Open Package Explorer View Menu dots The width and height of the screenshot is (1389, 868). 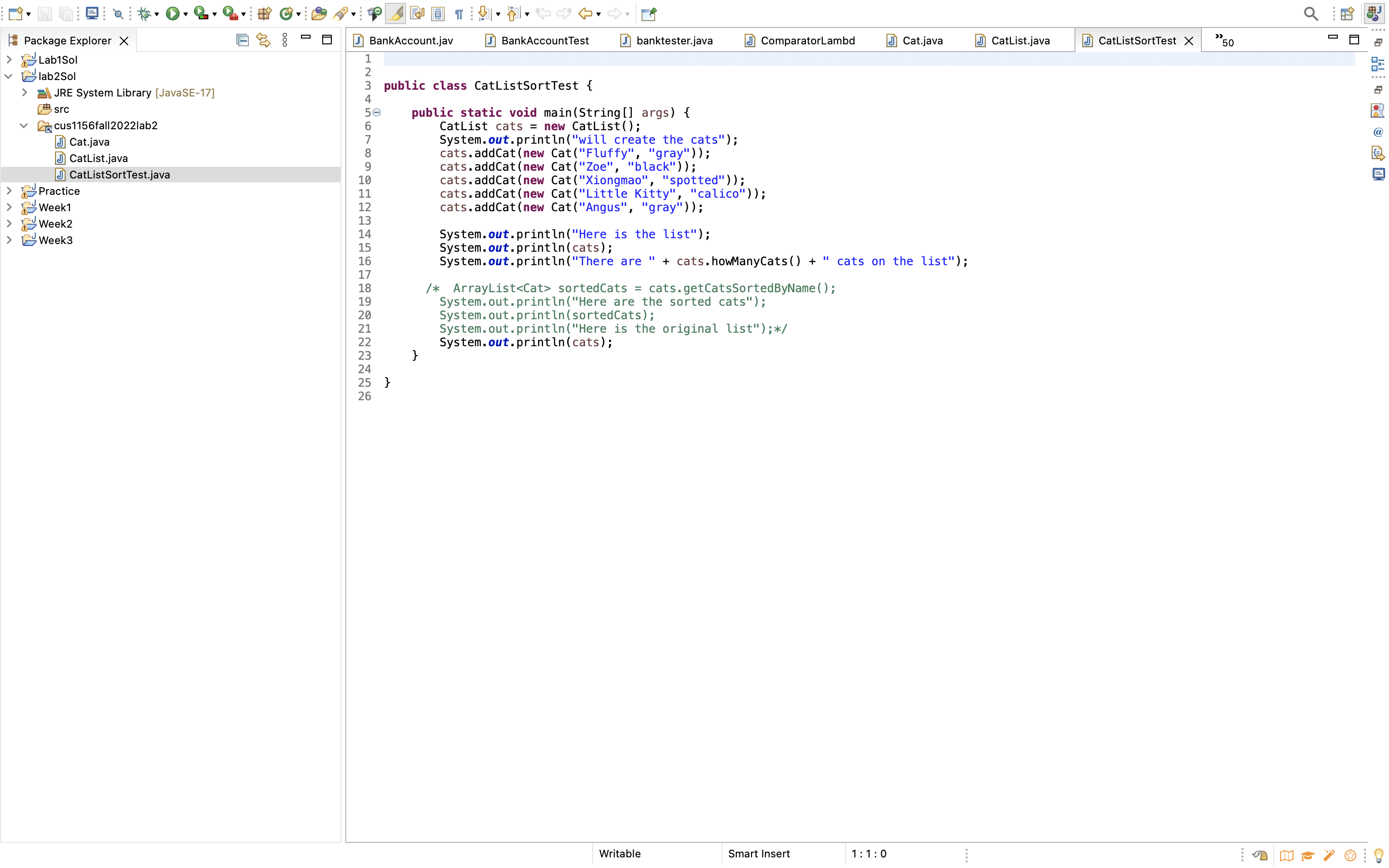[x=285, y=40]
